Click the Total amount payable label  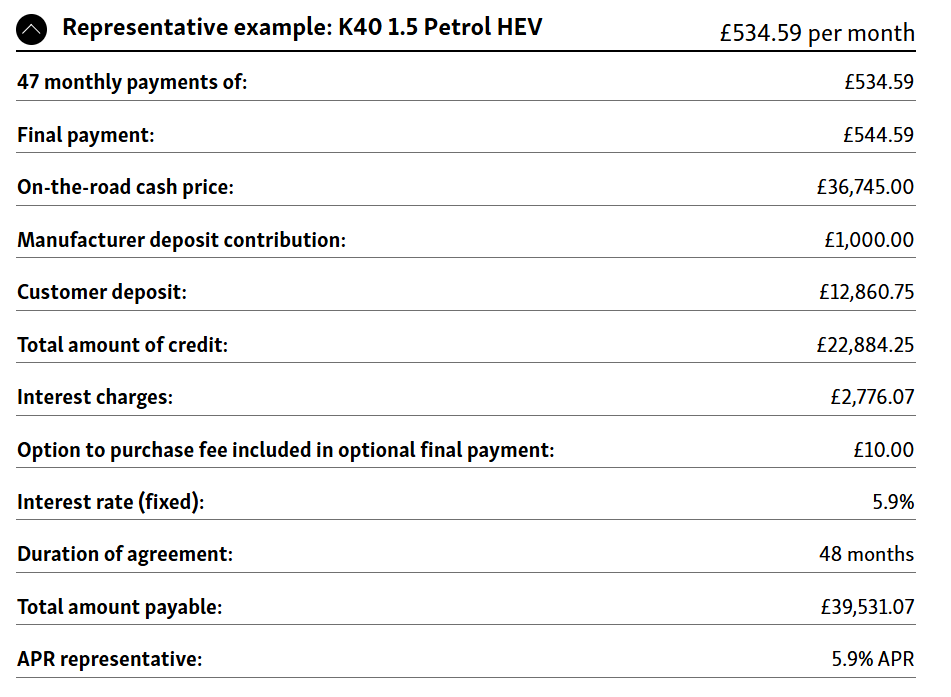[x=119, y=607]
